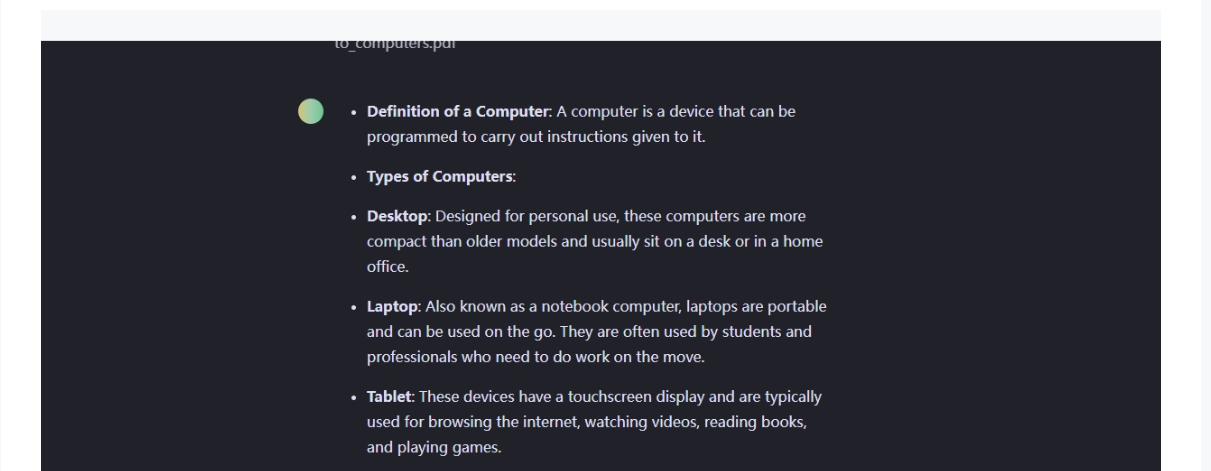Screen dimensions: 1211x471
Task: Click the bold 'Tablet' term
Action: point(391,396)
